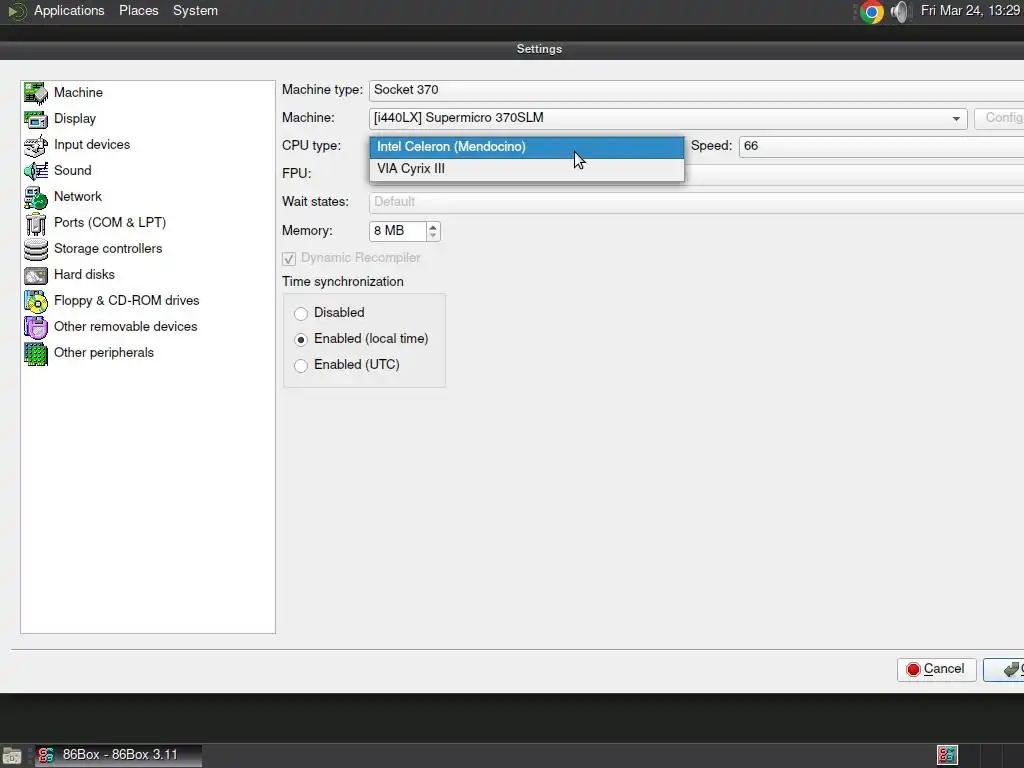The image size is (1024, 768).
Task: Toggle the Dynamic Recompiler checkbox
Action: pos(289,259)
